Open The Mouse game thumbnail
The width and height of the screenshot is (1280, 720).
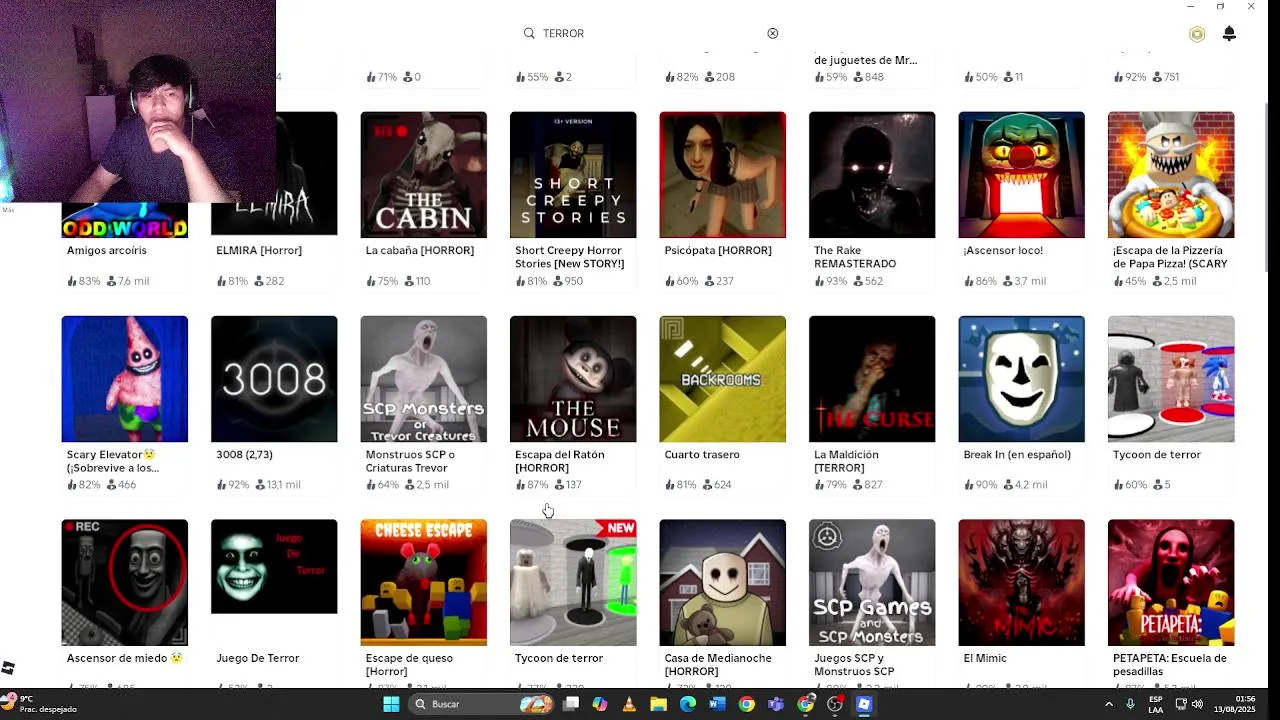coord(573,379)
